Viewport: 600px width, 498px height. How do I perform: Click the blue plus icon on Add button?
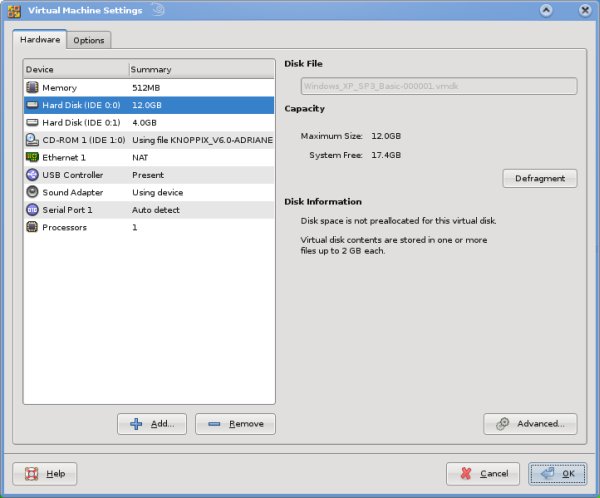coord(136,424)
